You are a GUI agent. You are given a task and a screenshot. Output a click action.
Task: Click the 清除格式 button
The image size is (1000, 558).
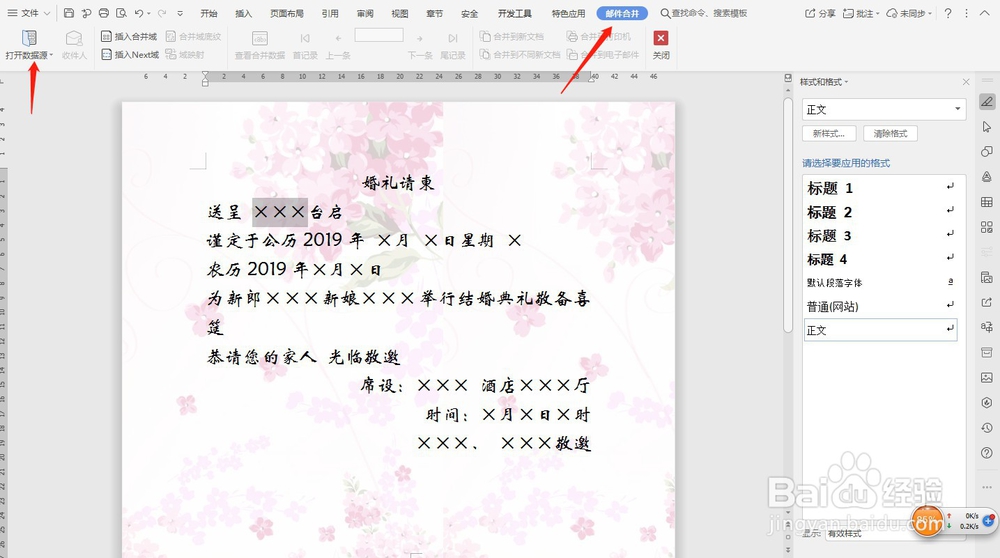click(x=890, y=133)
